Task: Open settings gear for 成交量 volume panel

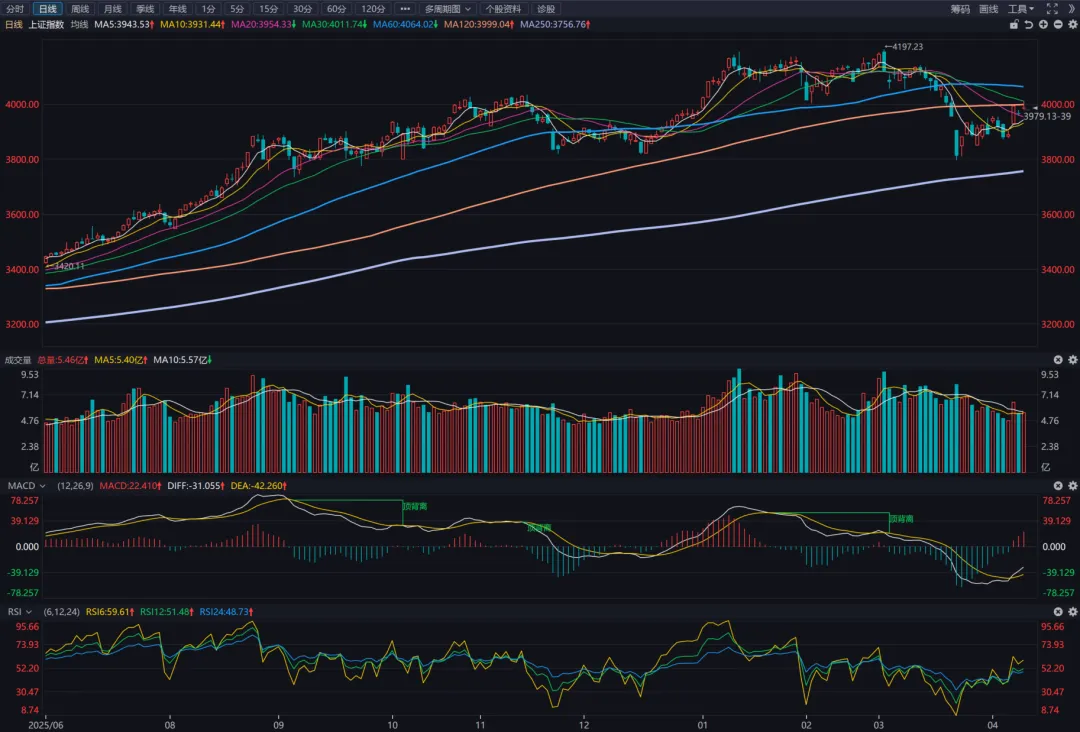Action: (x=1072, y=359)
